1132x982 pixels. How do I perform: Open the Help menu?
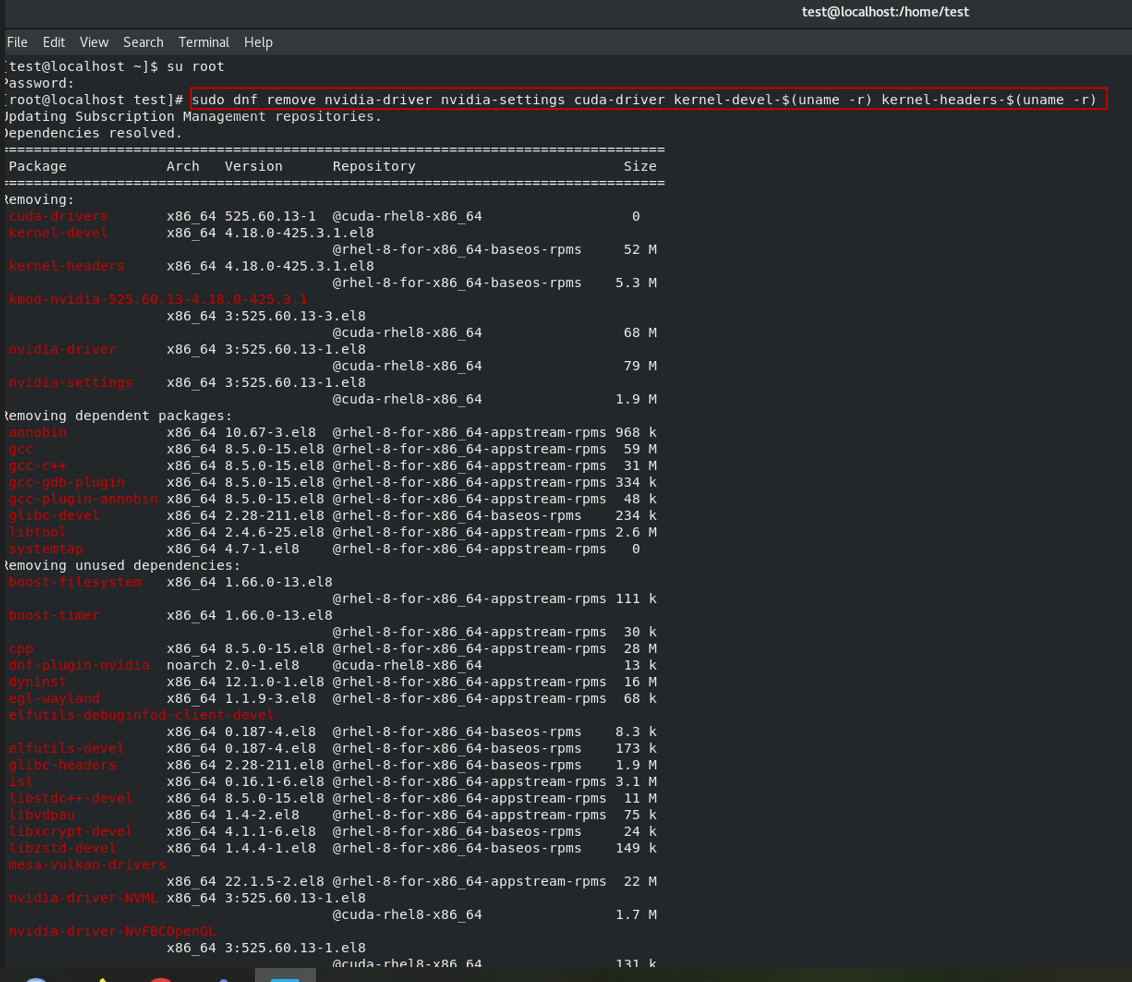point(258,43)
